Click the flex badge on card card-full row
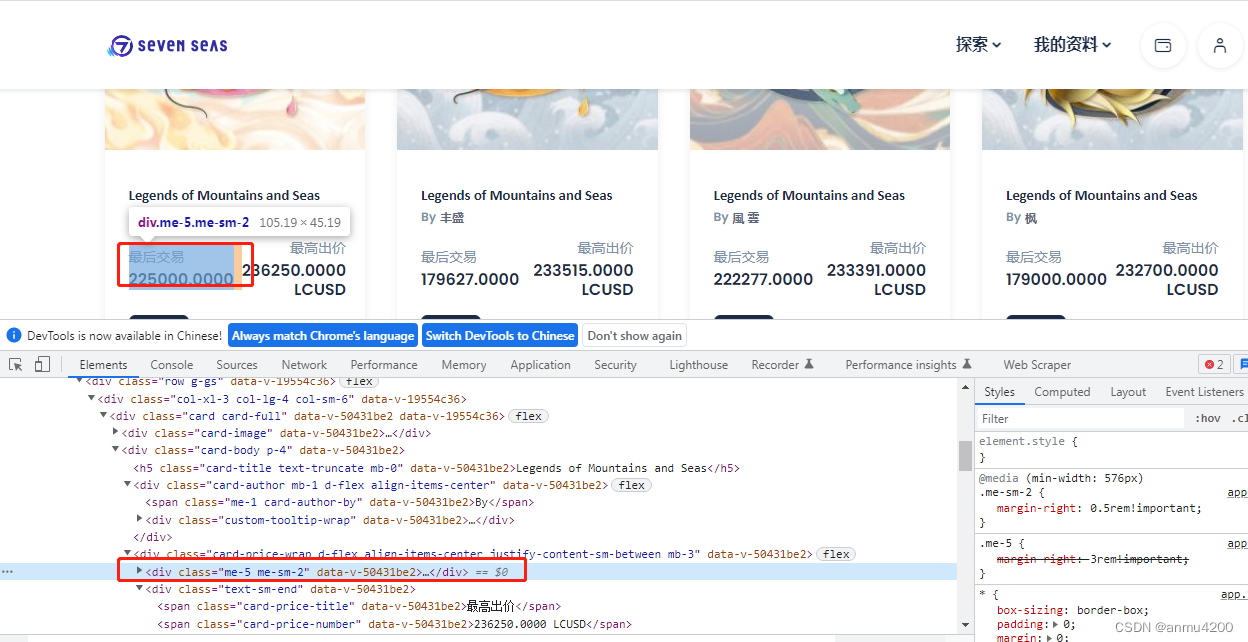This screenshot has height=642, width=1248. [528, 416]
